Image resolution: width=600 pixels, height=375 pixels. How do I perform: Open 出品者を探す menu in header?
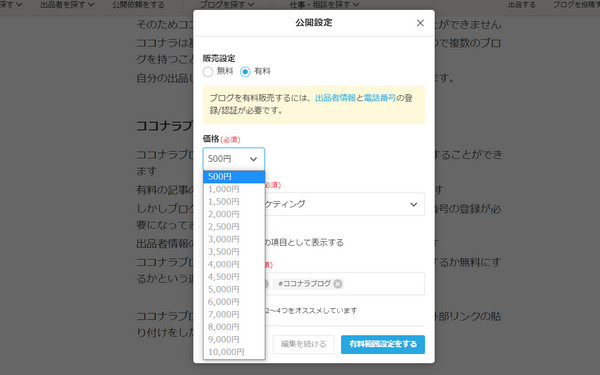[x=67, y=5]
